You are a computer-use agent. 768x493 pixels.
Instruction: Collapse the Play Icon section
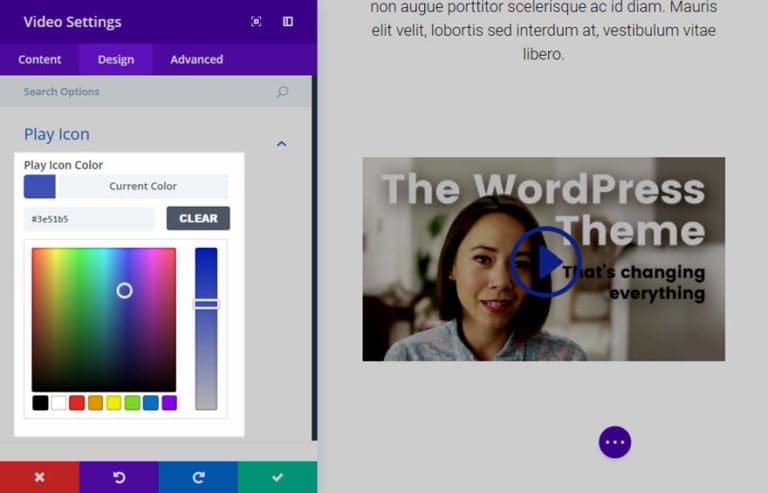click(x=281, y=144)
